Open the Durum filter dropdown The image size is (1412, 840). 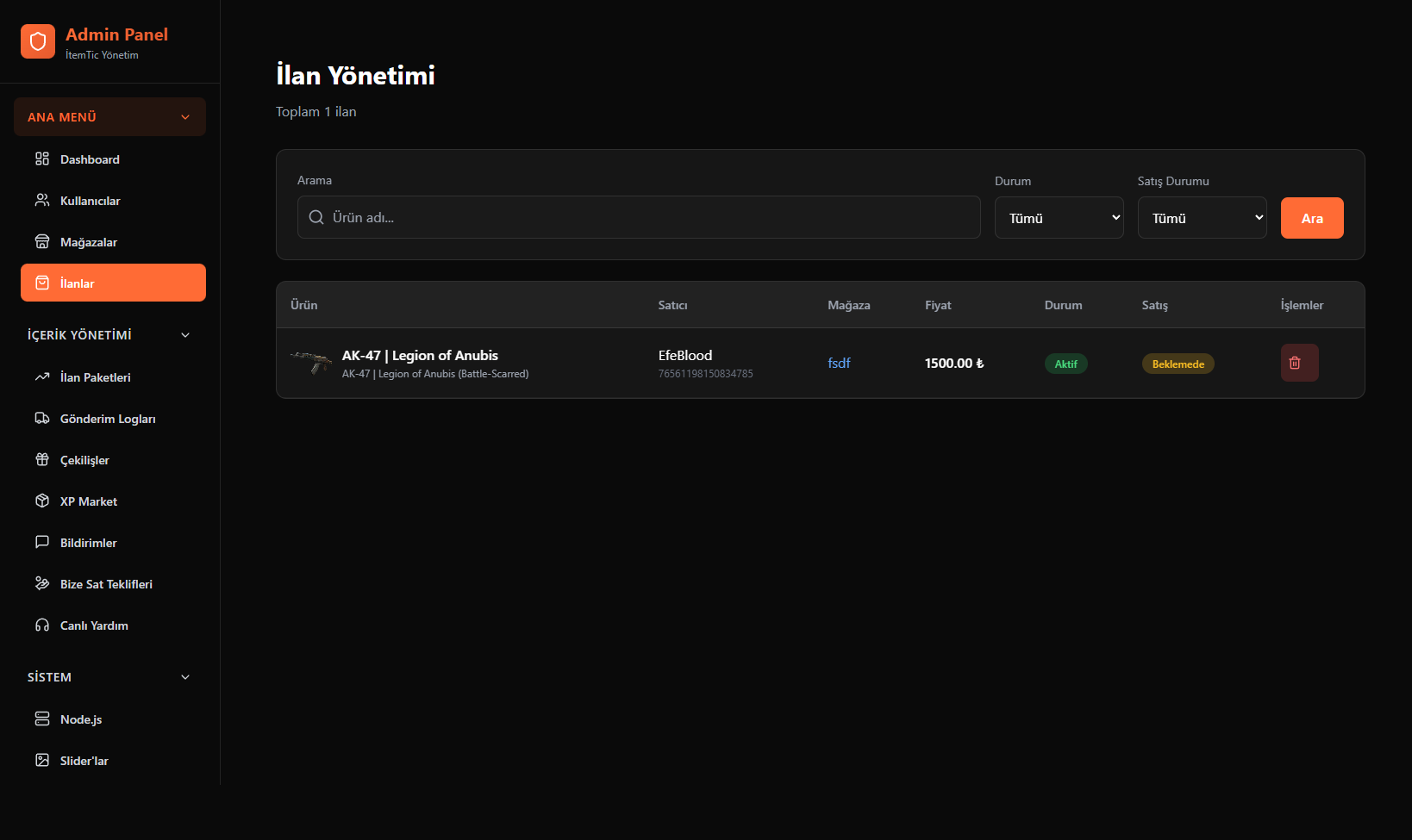tap(1059, 218)
